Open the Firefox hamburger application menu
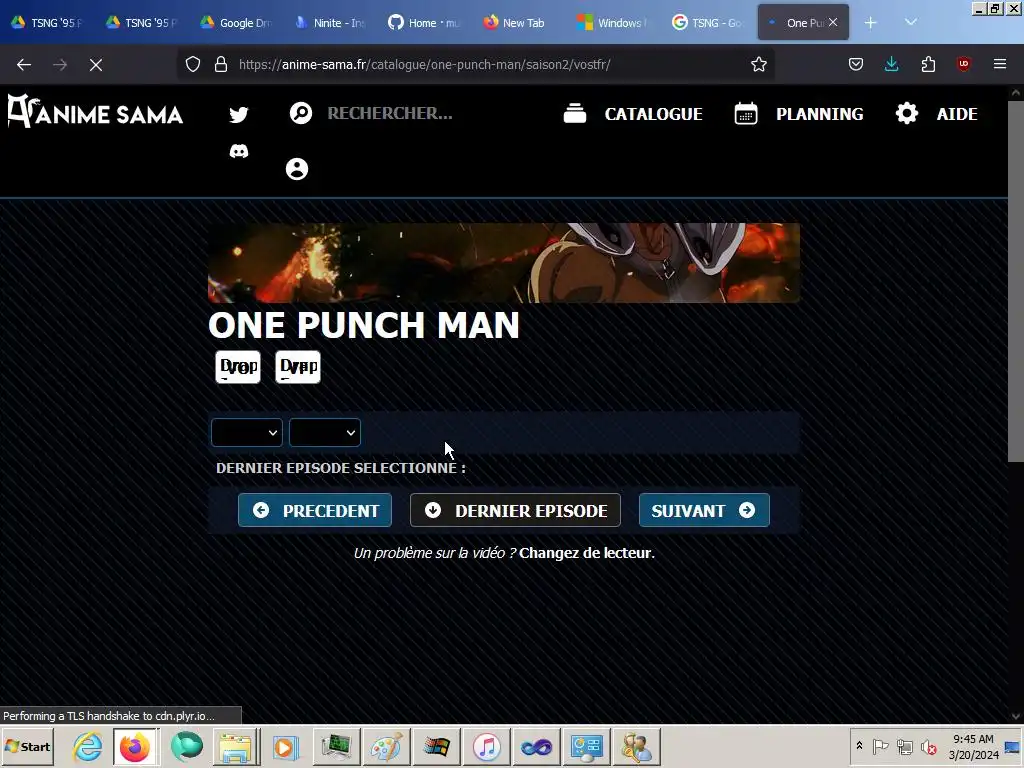This screenshot has height=768, width=1024. pos(1000,64)
